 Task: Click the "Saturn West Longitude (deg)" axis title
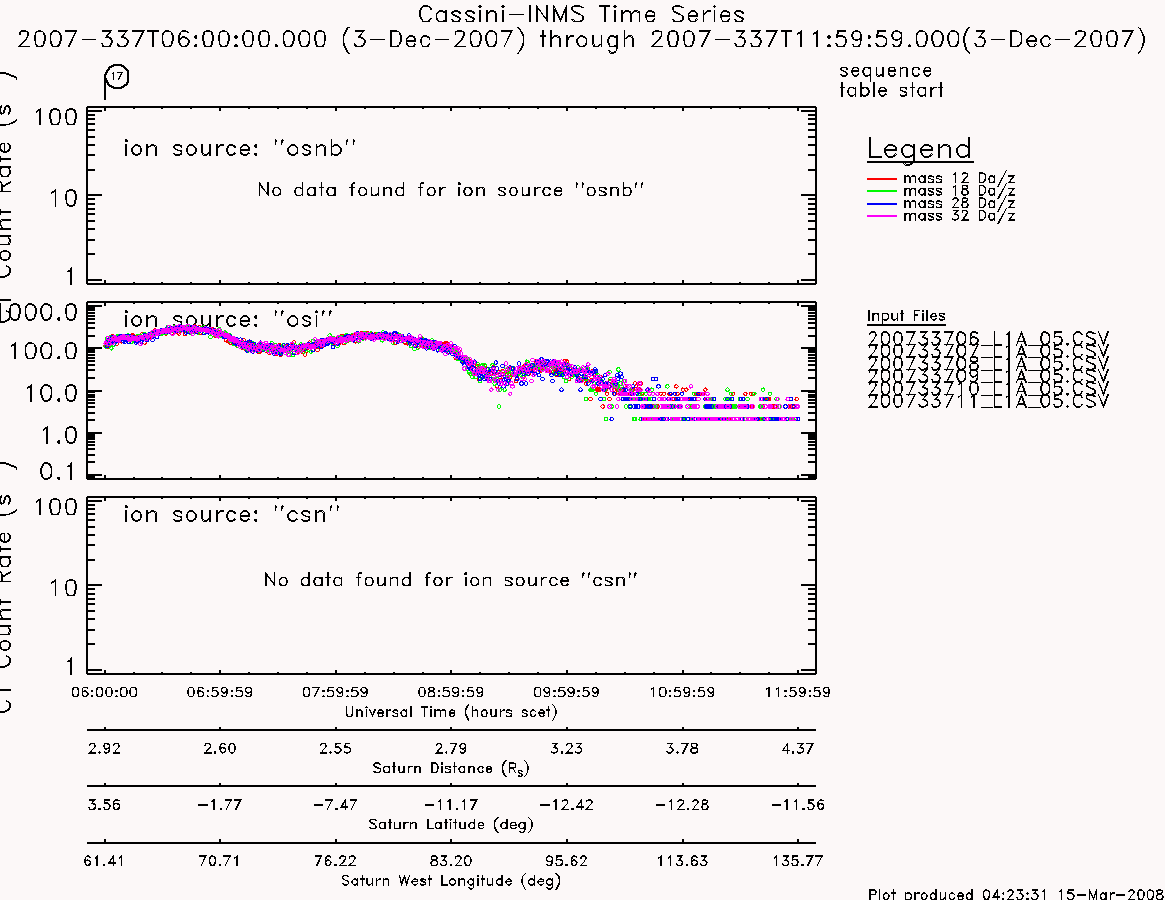[x=450, y=881]
